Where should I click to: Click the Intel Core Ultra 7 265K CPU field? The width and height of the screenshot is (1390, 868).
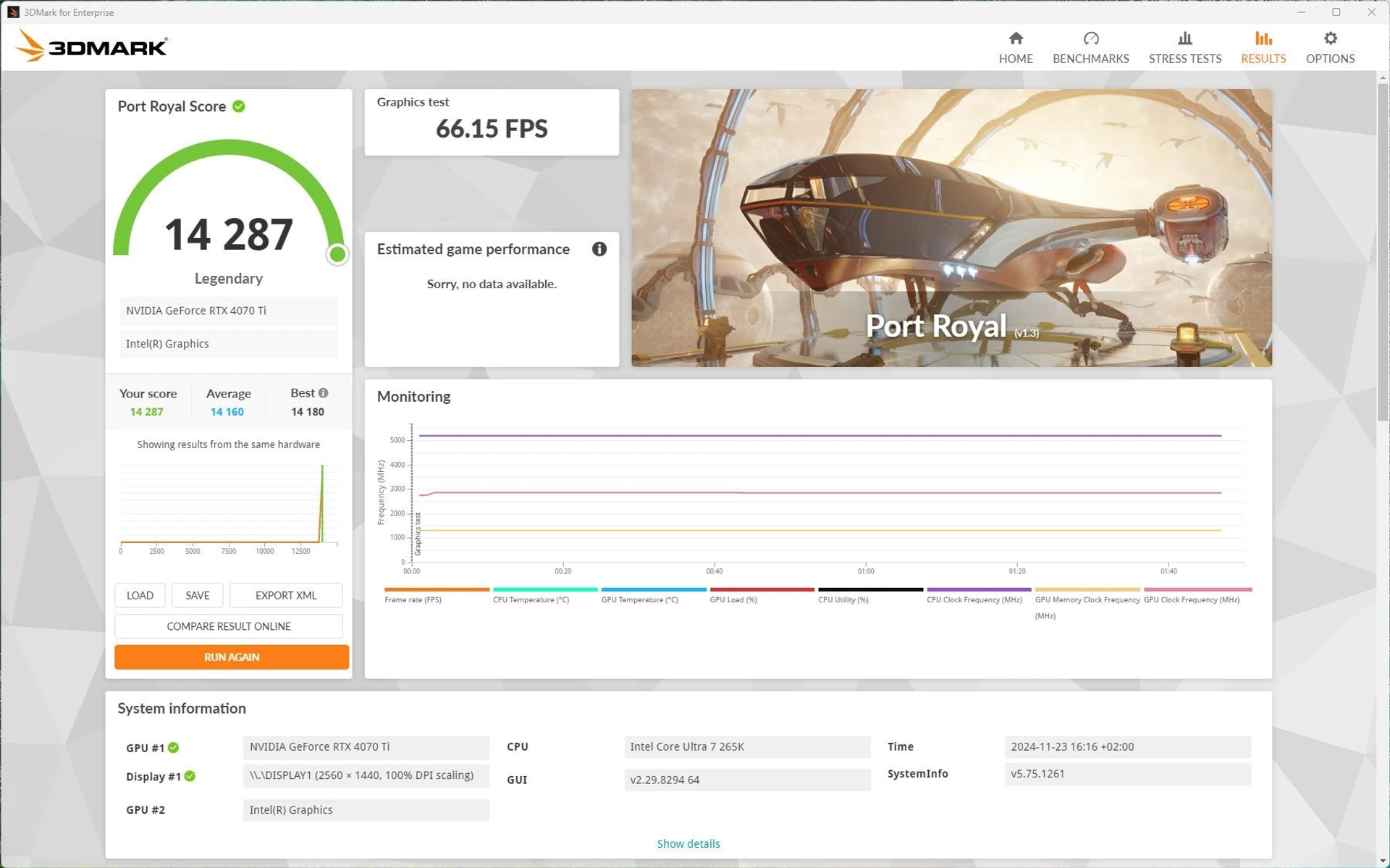[x=747, y=746]
